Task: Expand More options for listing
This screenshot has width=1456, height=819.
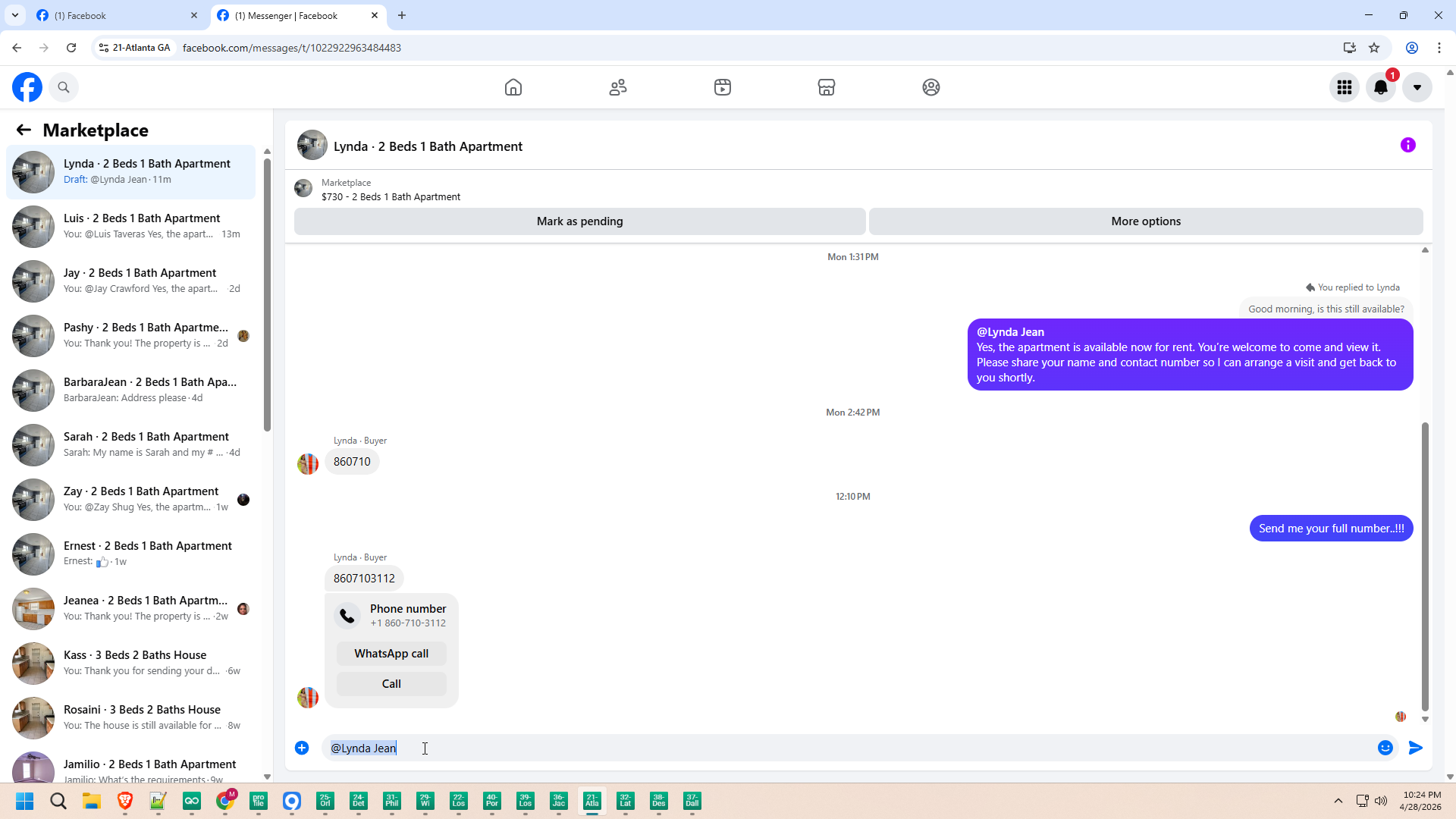Action: [x=1146, y=221]
